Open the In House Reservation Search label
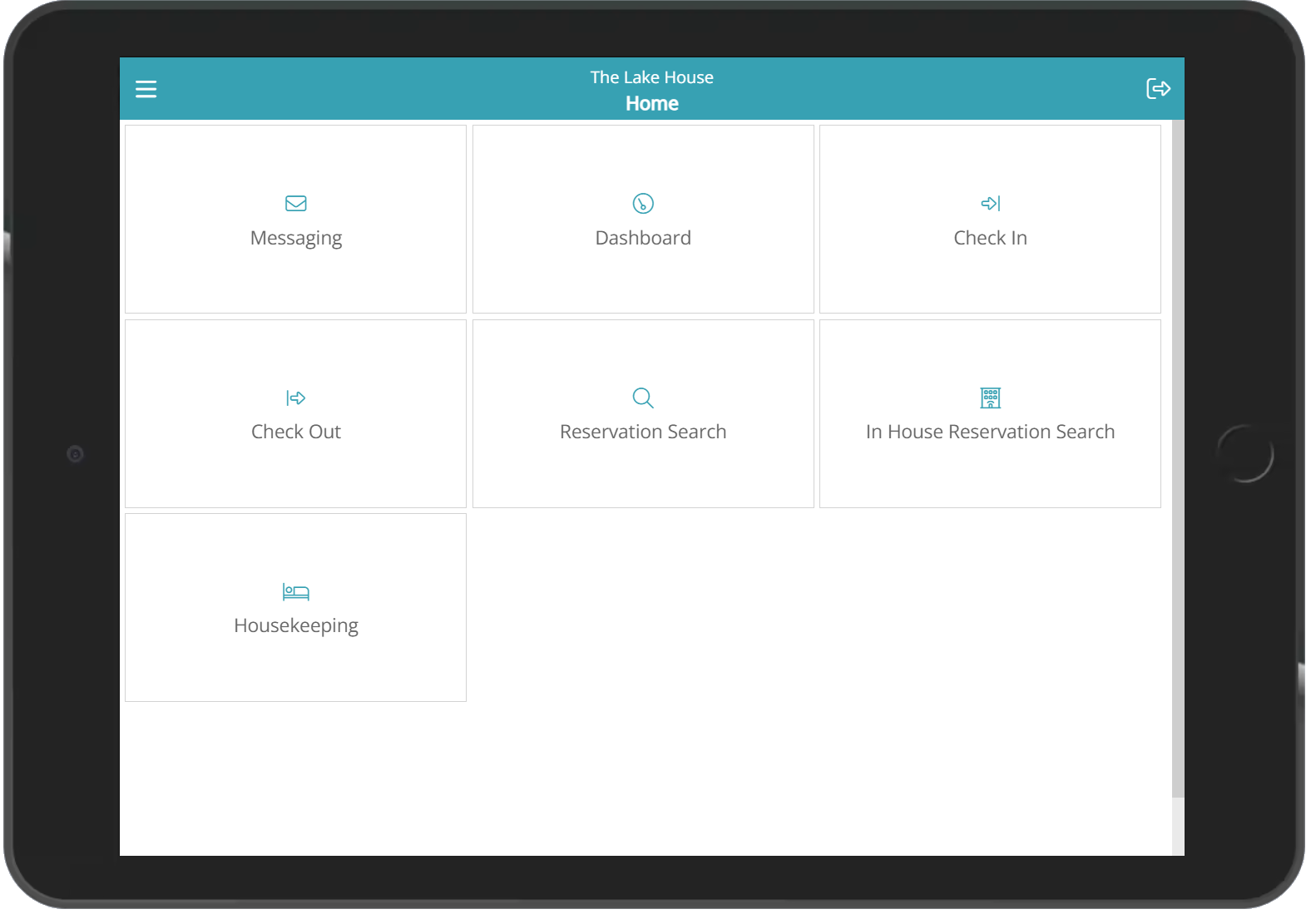 pos(990,432)
